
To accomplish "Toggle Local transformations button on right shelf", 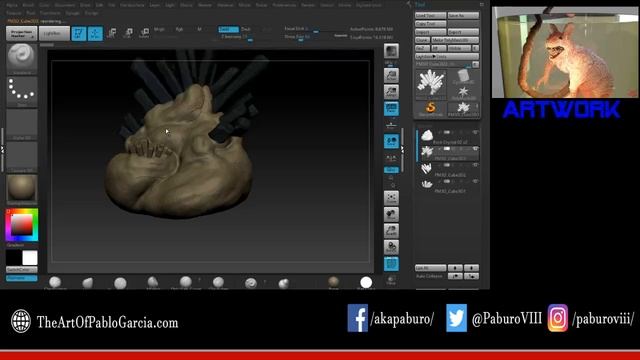I will tap(391, 141).
